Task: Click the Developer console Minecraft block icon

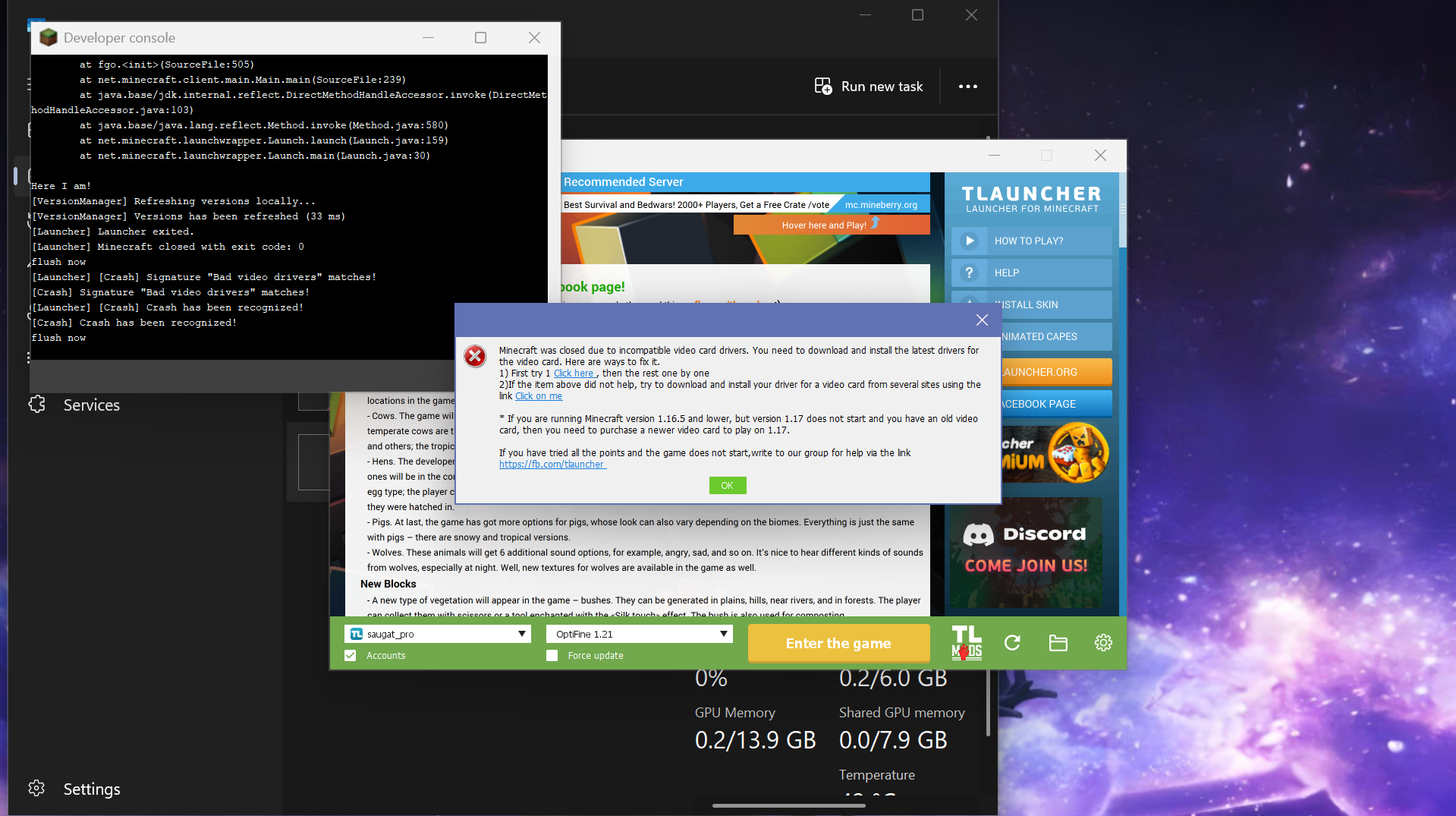Action: pos(49,37)
